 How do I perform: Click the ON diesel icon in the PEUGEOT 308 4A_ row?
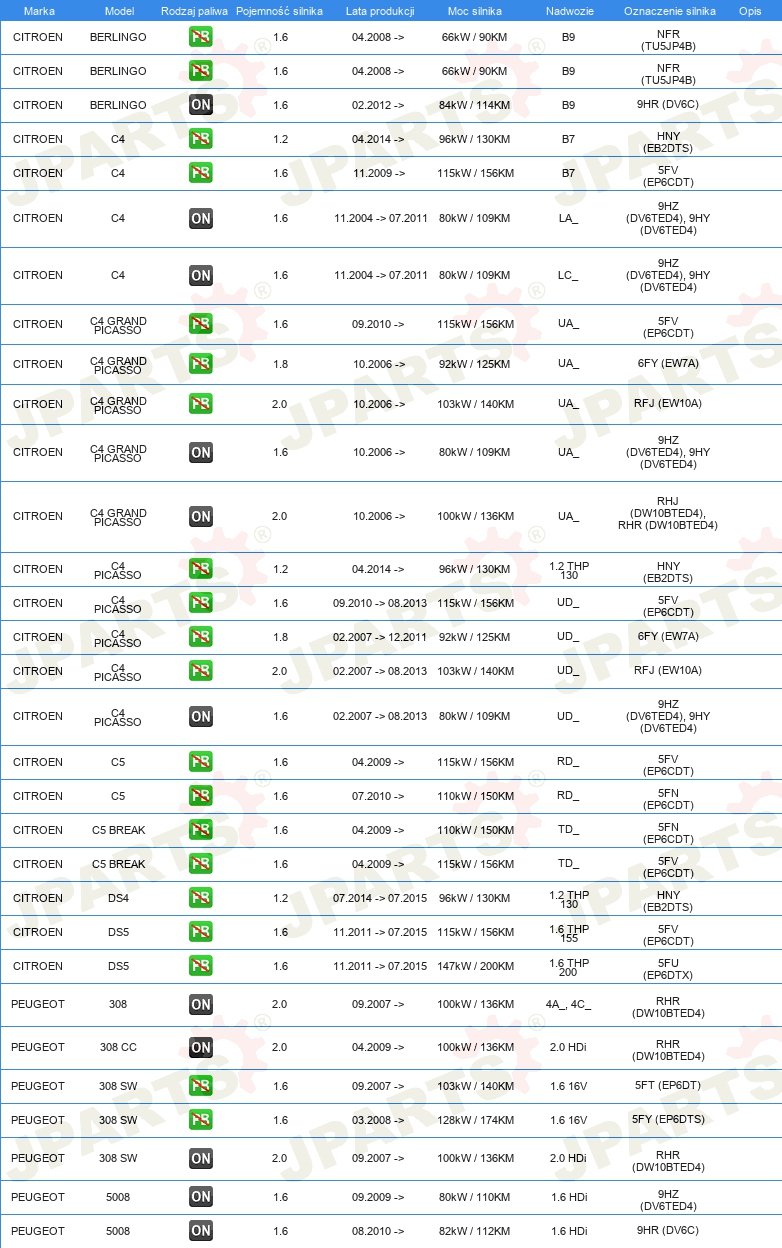(x=200, y=1004)
